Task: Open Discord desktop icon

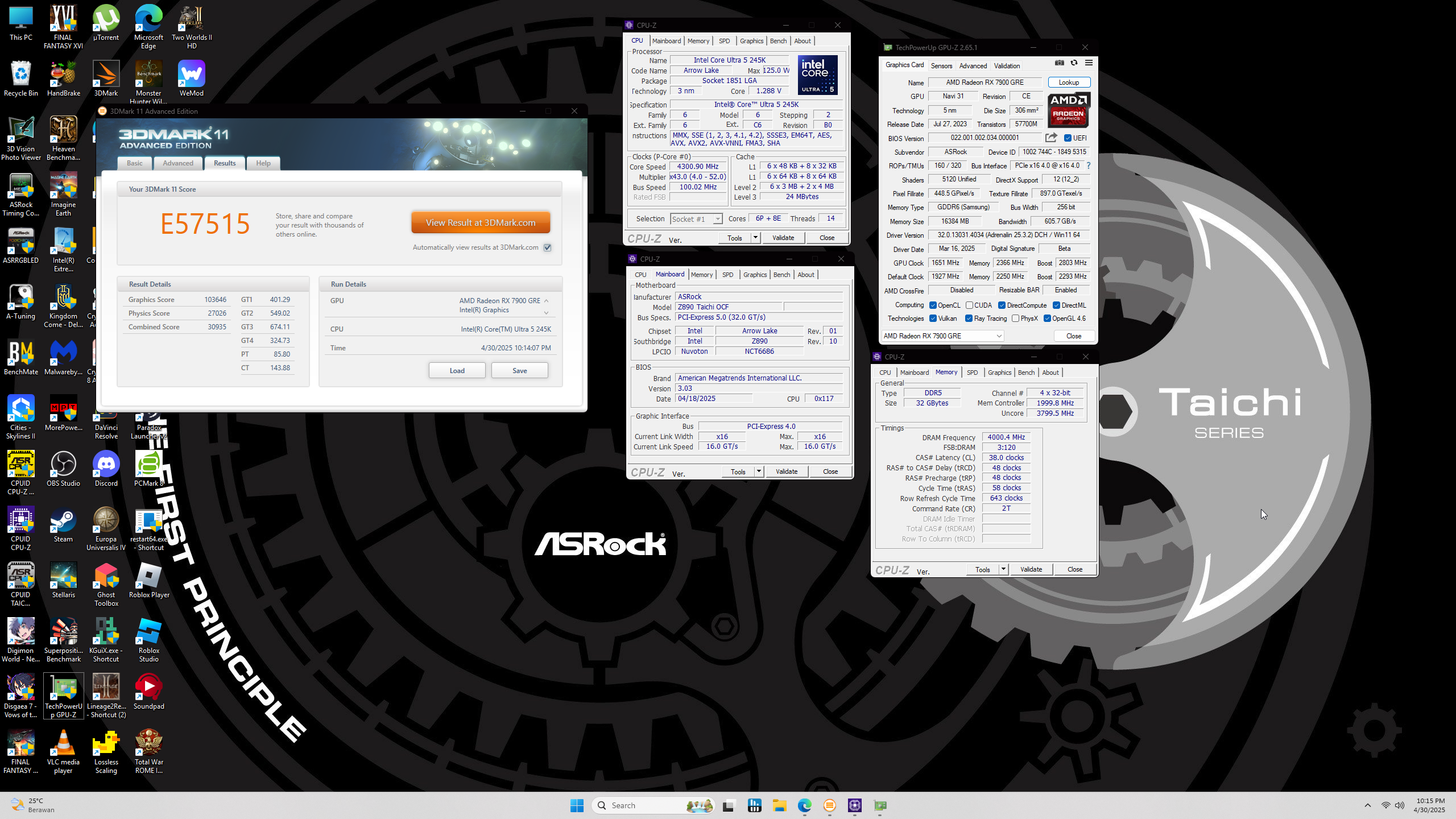Action: coord(106,469)
